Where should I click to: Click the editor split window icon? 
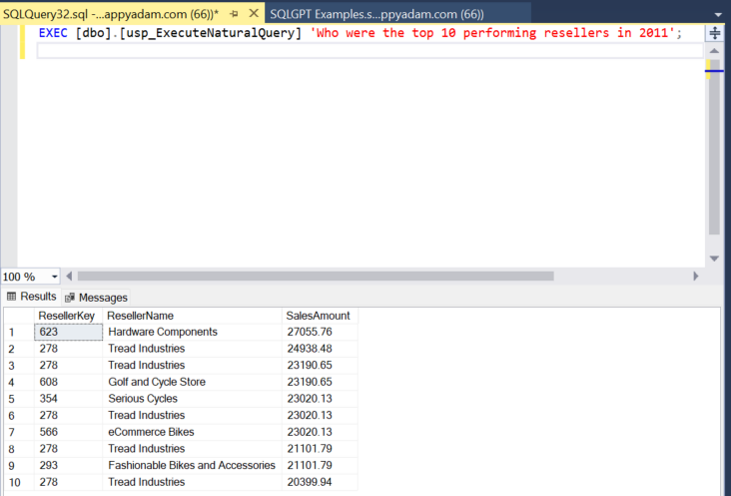(x=714, y=34)
